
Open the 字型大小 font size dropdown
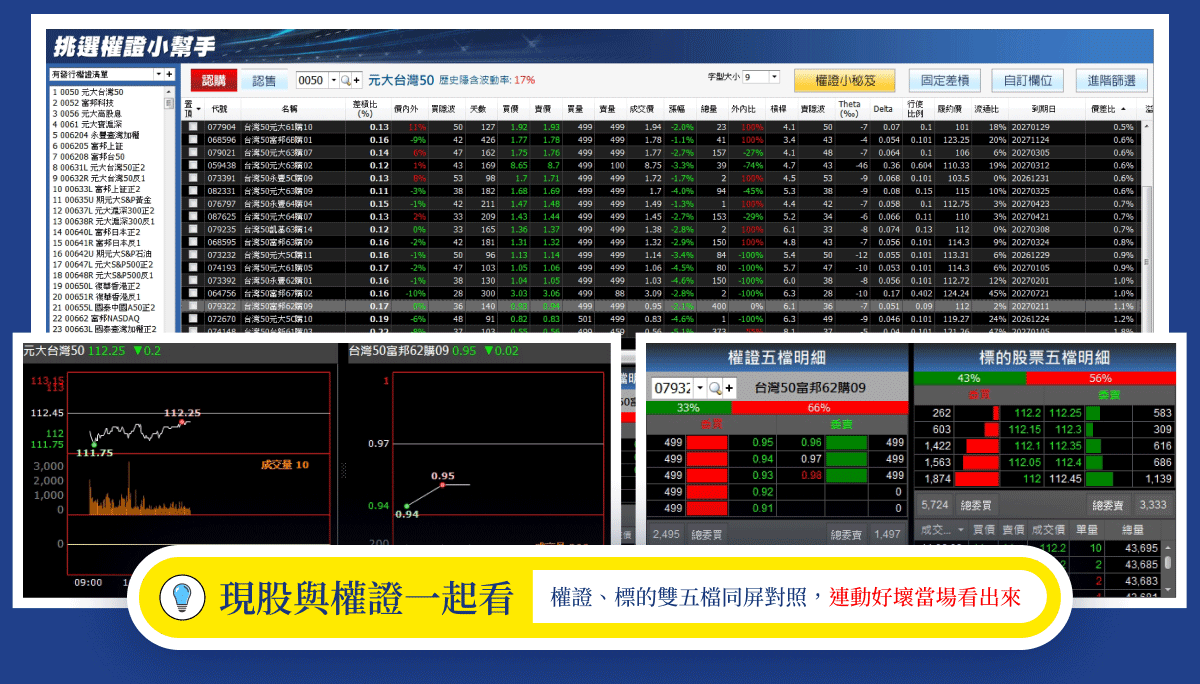[x=773, y=77]
